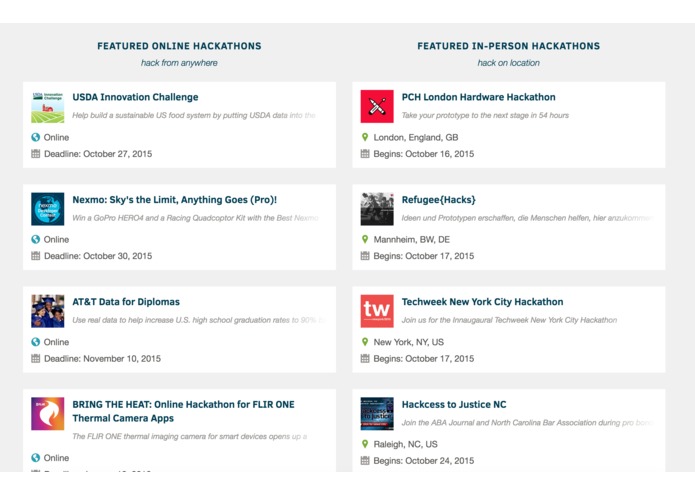
Task: Click 'London, England, GB' location text
Action: 416,137
